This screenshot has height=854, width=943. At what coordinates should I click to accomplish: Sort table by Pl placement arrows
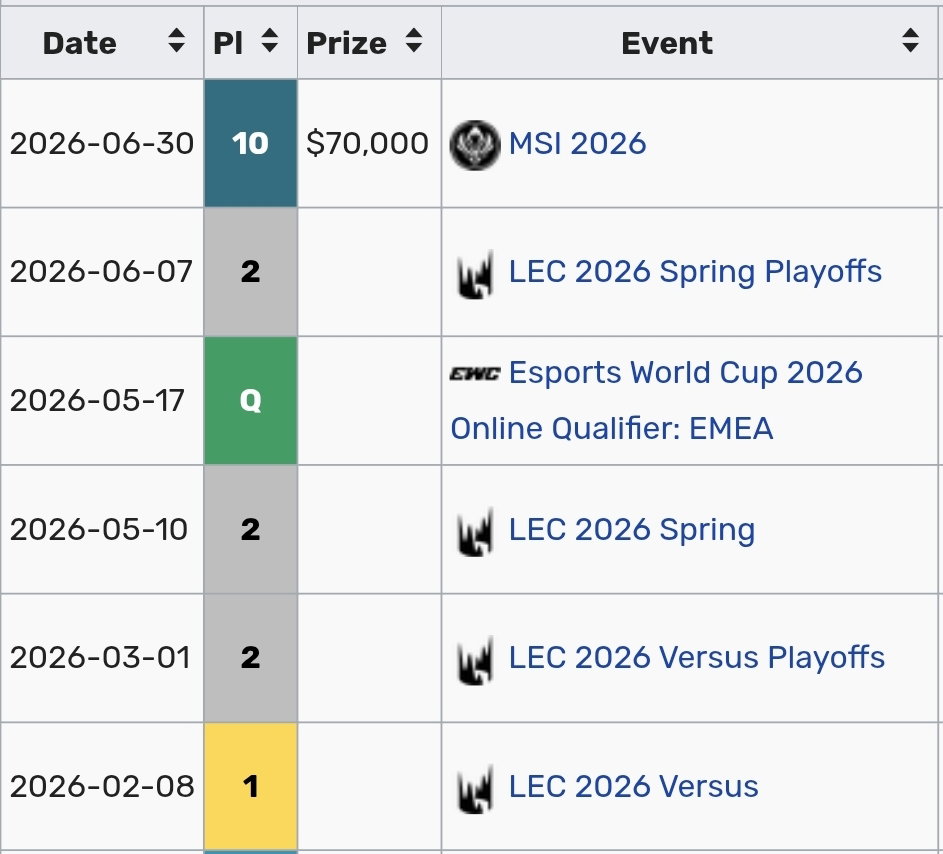coord(270,41)
